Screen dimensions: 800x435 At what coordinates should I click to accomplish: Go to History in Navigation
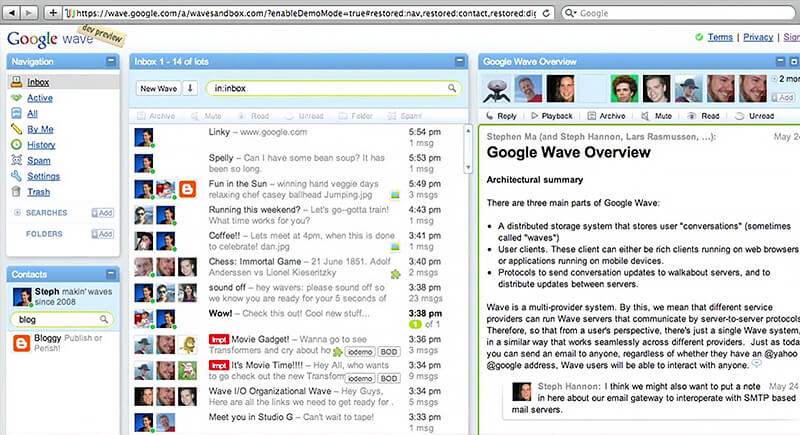(41, 145)
